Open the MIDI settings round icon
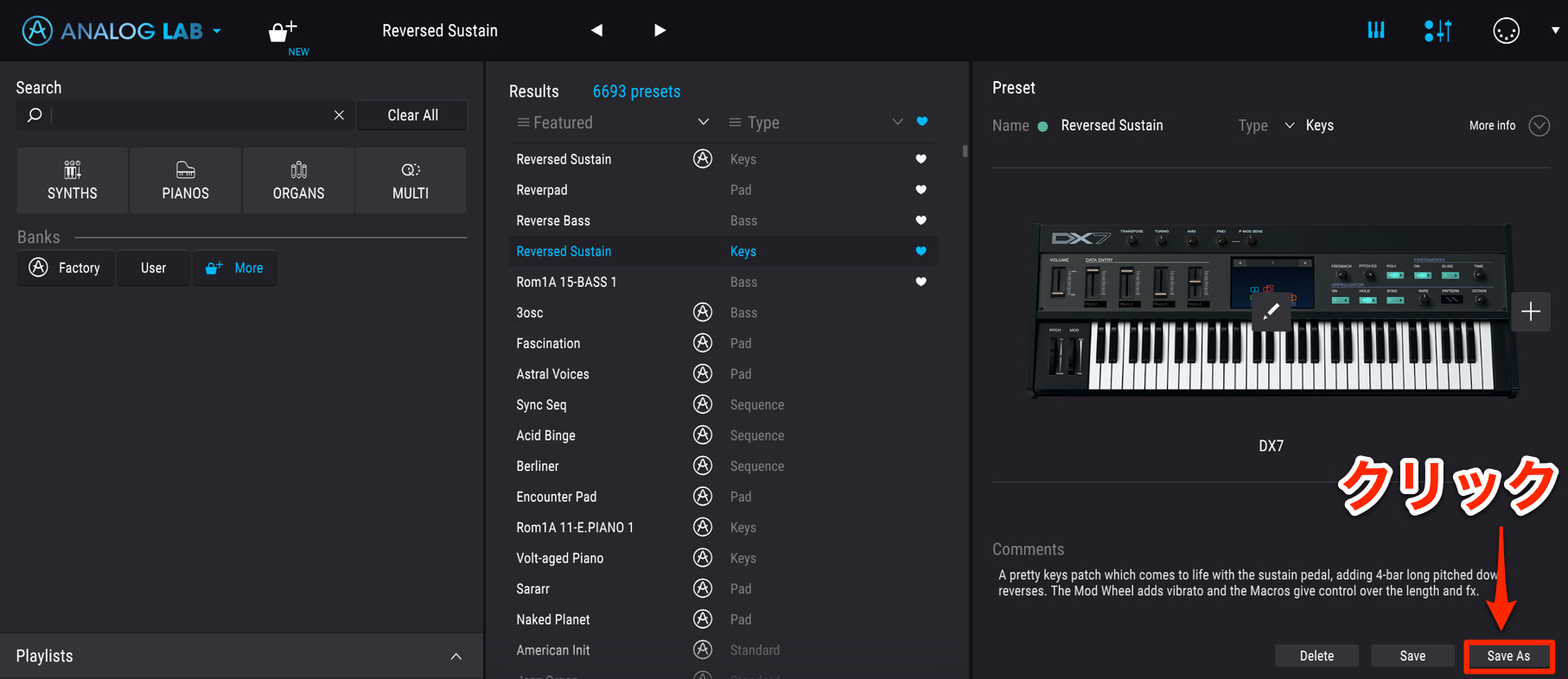 [x=1506, y=31]
